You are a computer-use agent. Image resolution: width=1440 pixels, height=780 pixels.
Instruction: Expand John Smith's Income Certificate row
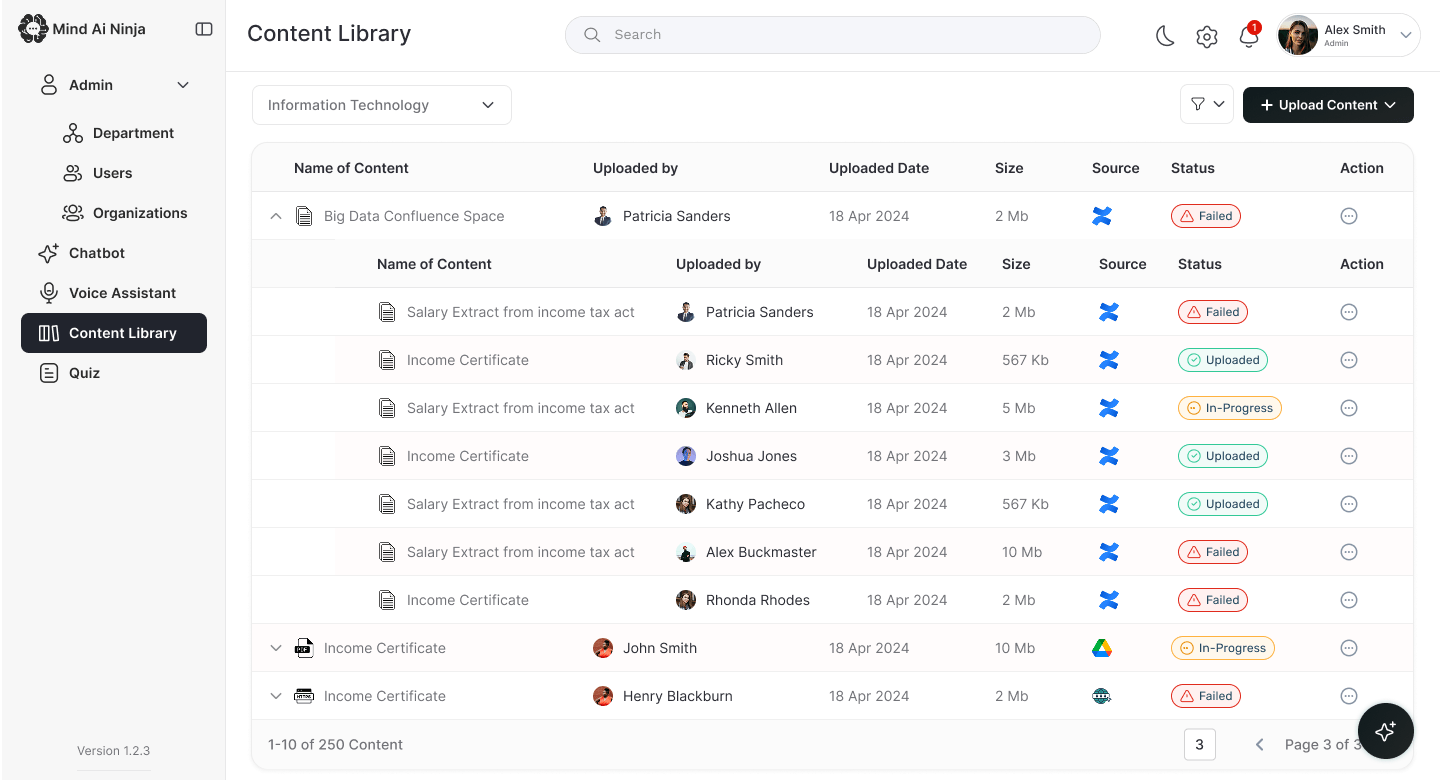pos(276,648)
